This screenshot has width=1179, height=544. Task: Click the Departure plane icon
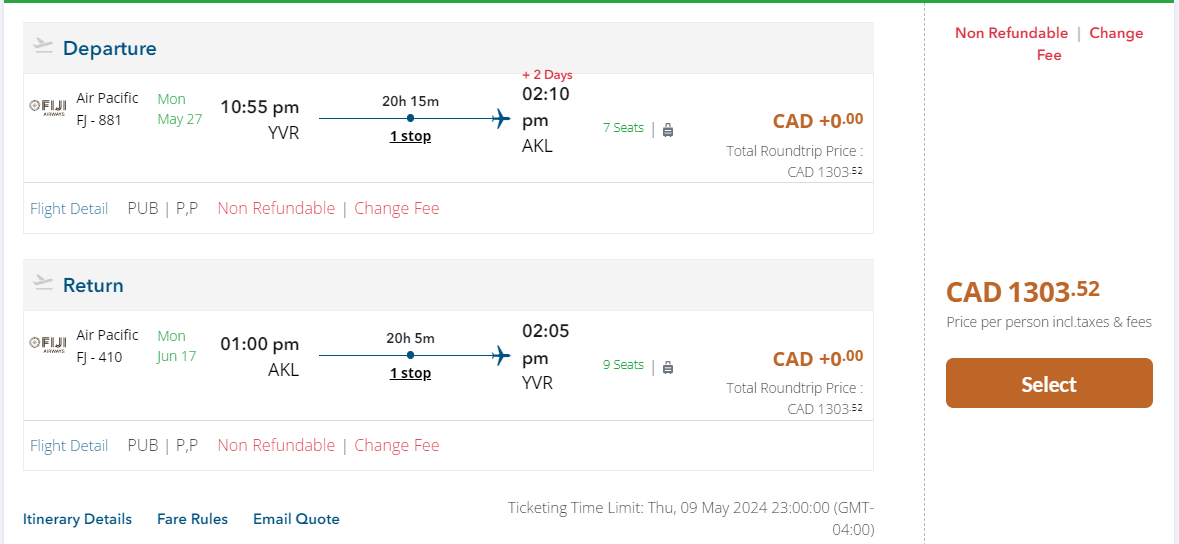[42, 46]
